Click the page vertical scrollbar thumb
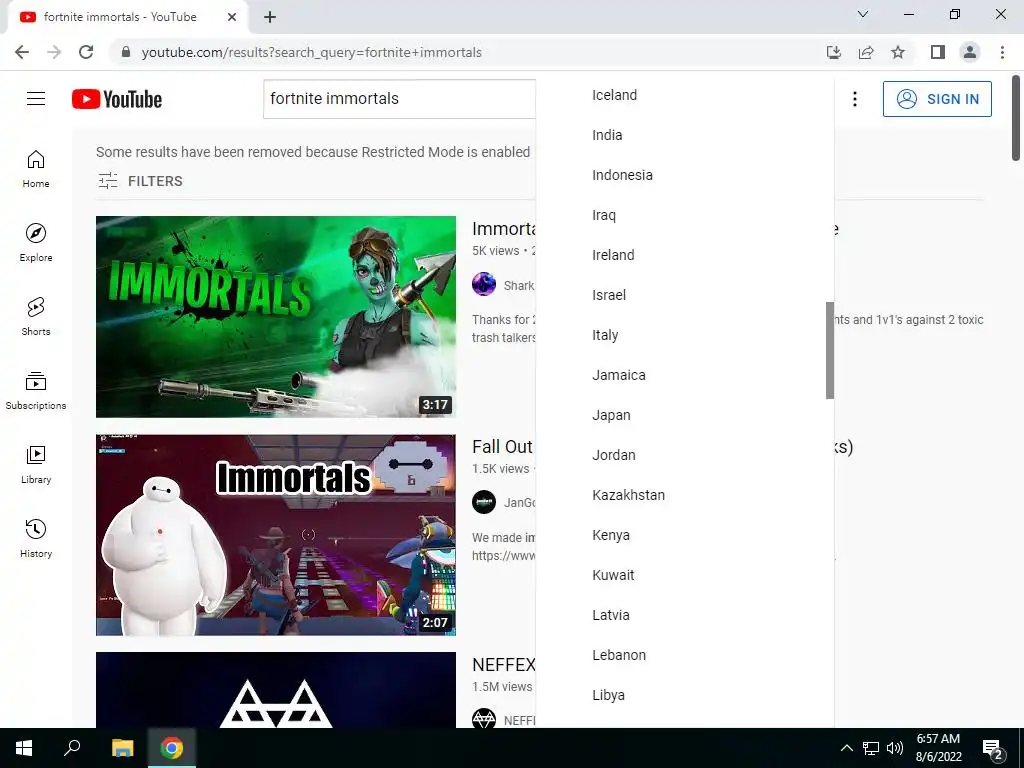 coord(1016,118)
